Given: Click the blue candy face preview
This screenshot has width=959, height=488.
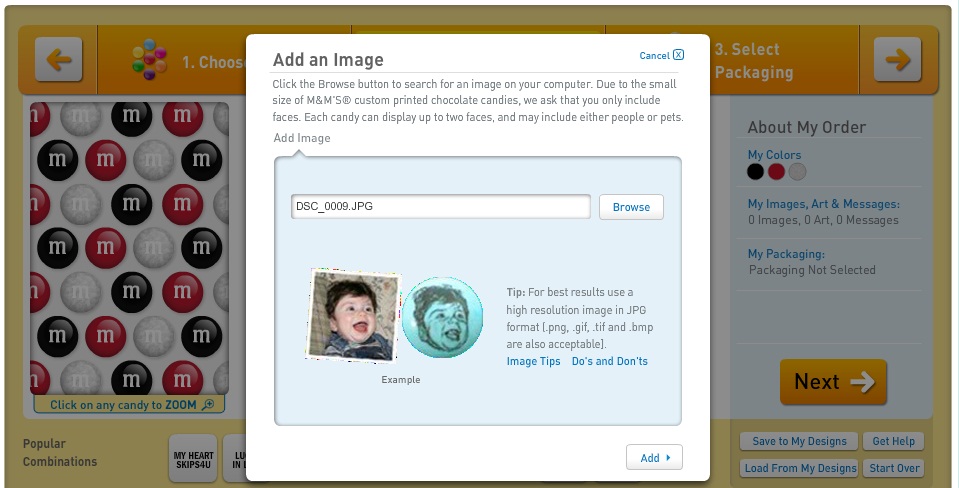Looking at the screenshot, I should [442, 317].
